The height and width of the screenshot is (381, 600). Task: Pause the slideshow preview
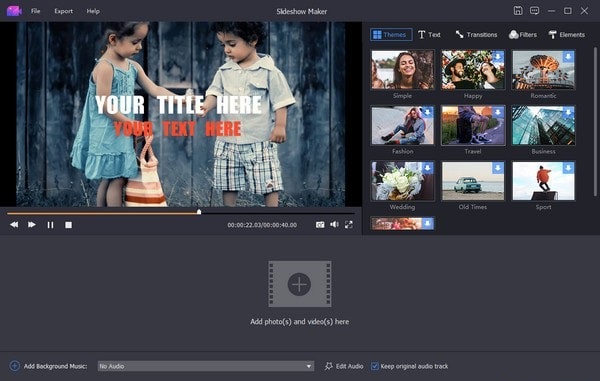pyautogui.click(x=50, y=225)
